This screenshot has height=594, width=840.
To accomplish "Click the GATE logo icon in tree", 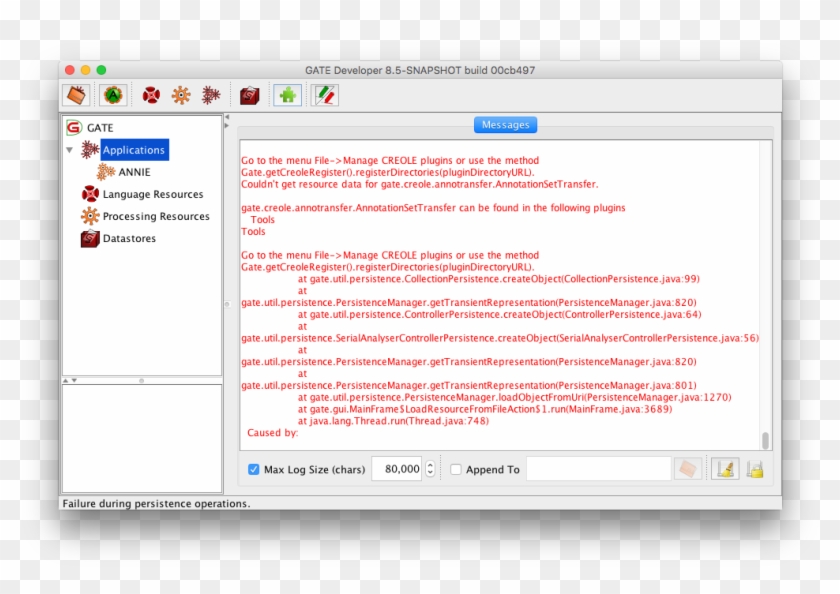I will (74, 127).
